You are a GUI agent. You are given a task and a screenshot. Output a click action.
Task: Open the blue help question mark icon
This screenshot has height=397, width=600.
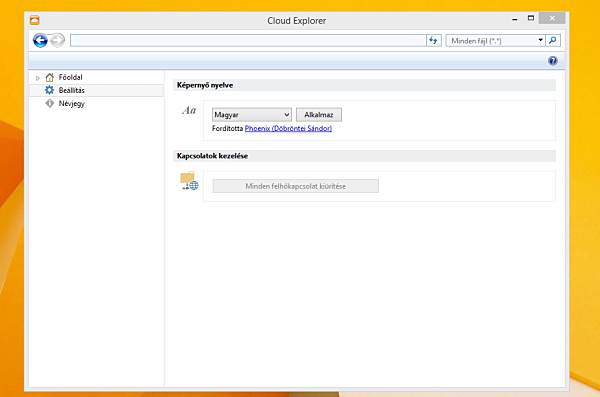[553, 60]
